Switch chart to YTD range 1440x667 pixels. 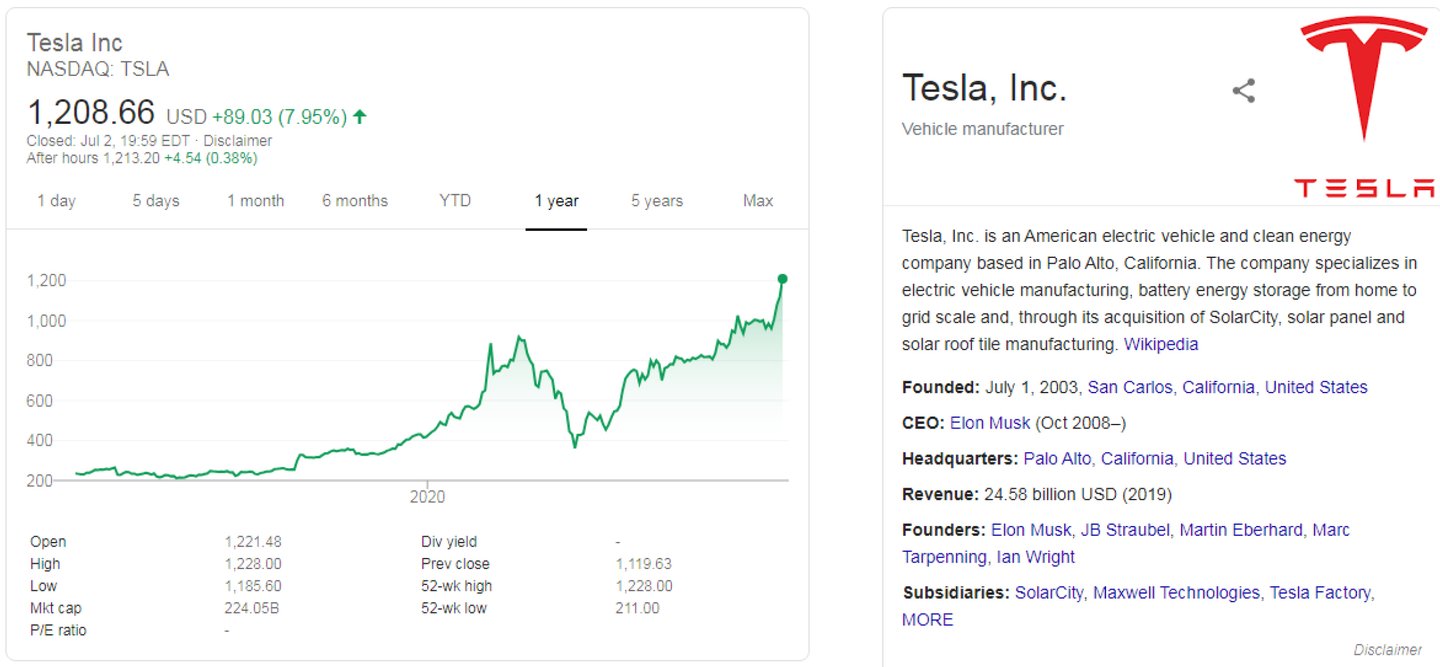[x=455, y=201]
